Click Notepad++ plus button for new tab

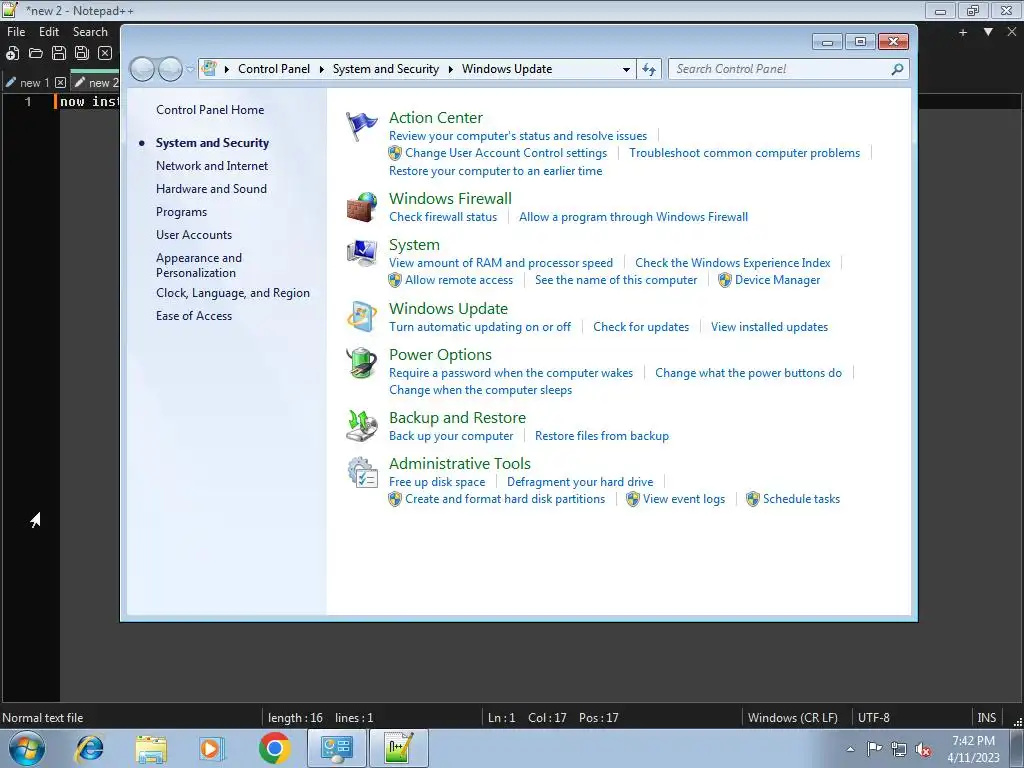point(963,32)
